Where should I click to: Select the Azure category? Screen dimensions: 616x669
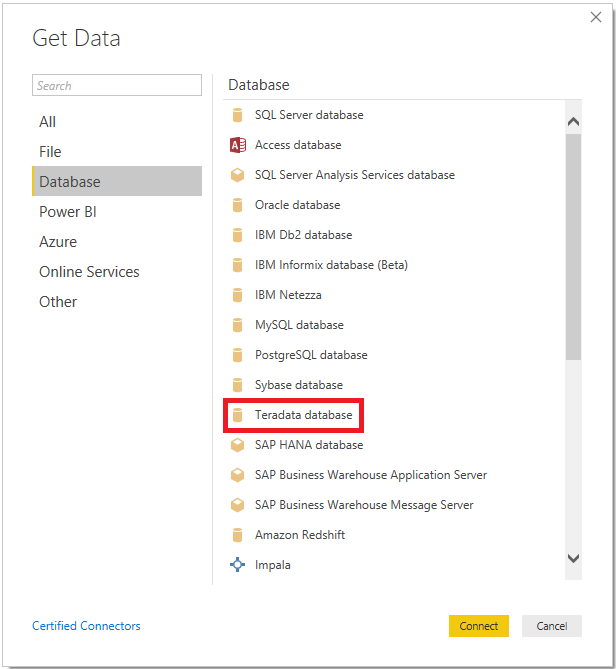(117, 242)
